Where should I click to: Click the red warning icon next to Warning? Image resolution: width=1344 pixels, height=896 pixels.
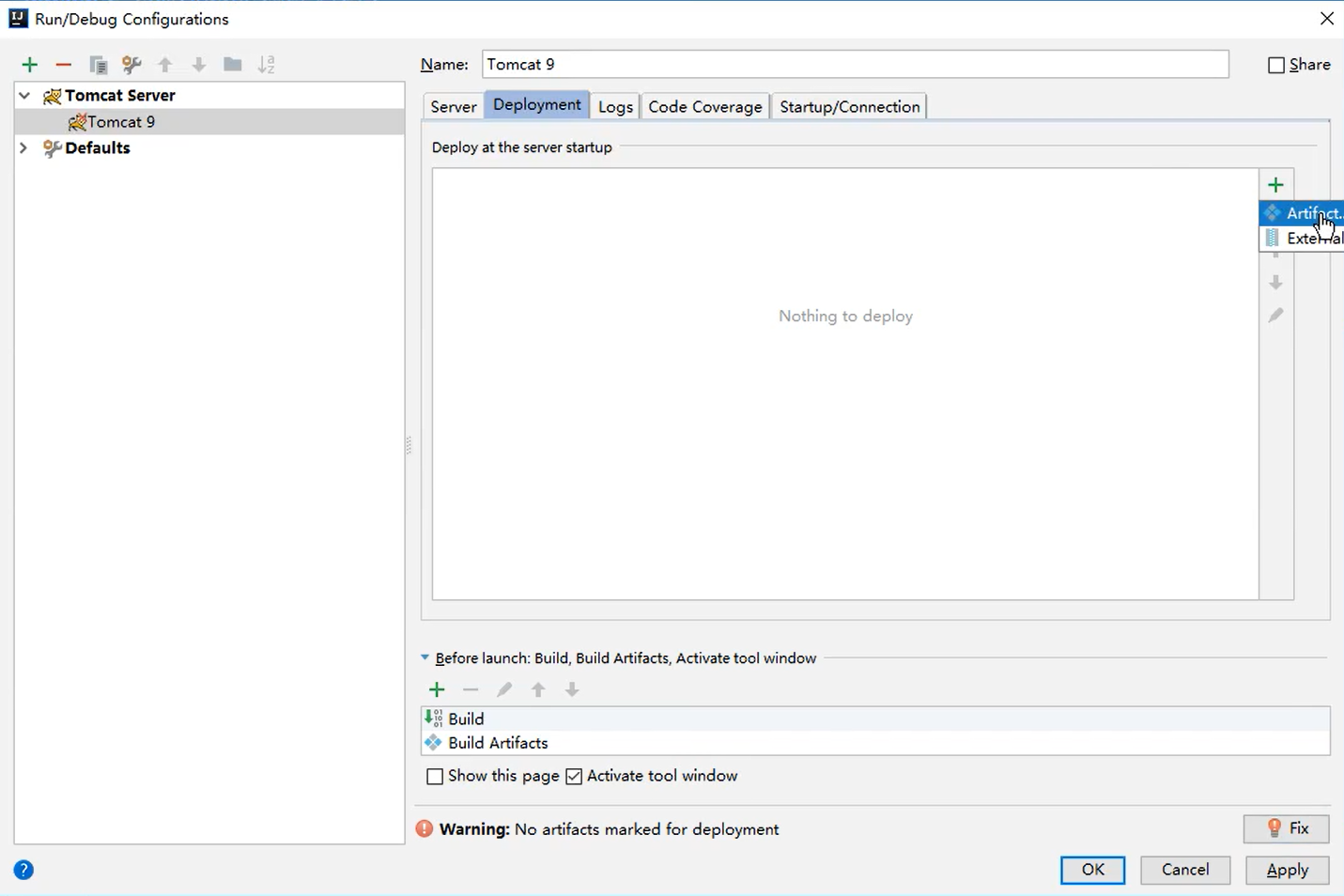425,829
